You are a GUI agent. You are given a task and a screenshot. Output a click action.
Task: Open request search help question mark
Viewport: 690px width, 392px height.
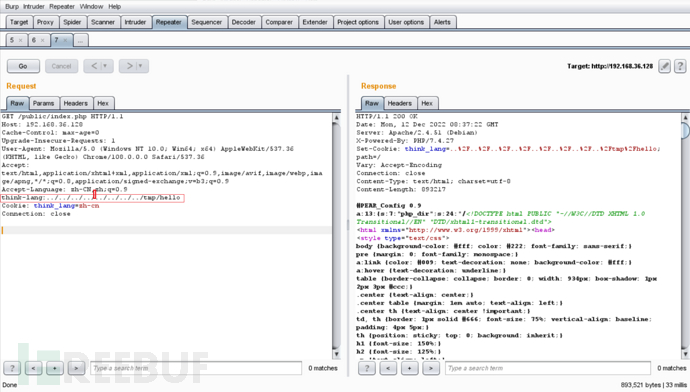coord(12,368)
